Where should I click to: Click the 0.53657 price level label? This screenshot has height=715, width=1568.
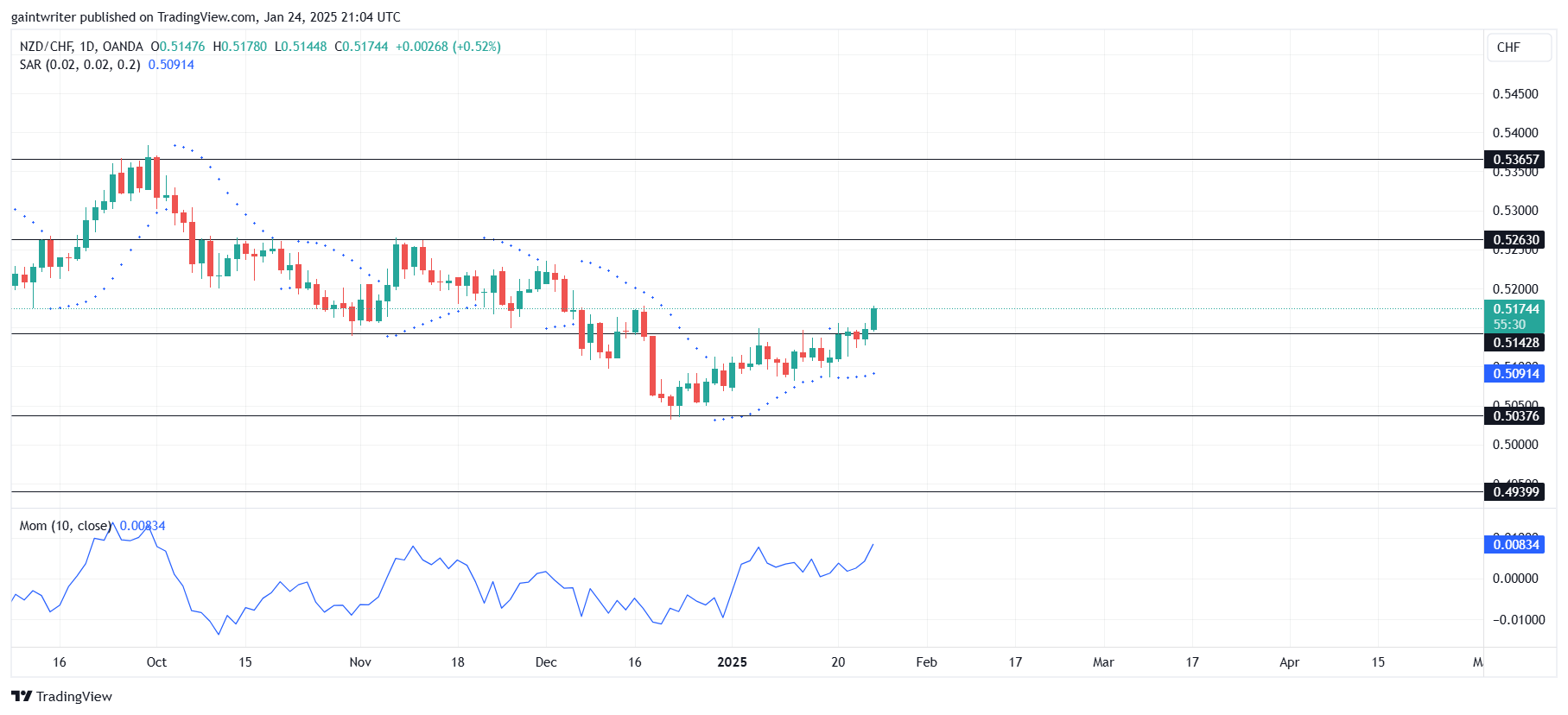[1515, 159]
